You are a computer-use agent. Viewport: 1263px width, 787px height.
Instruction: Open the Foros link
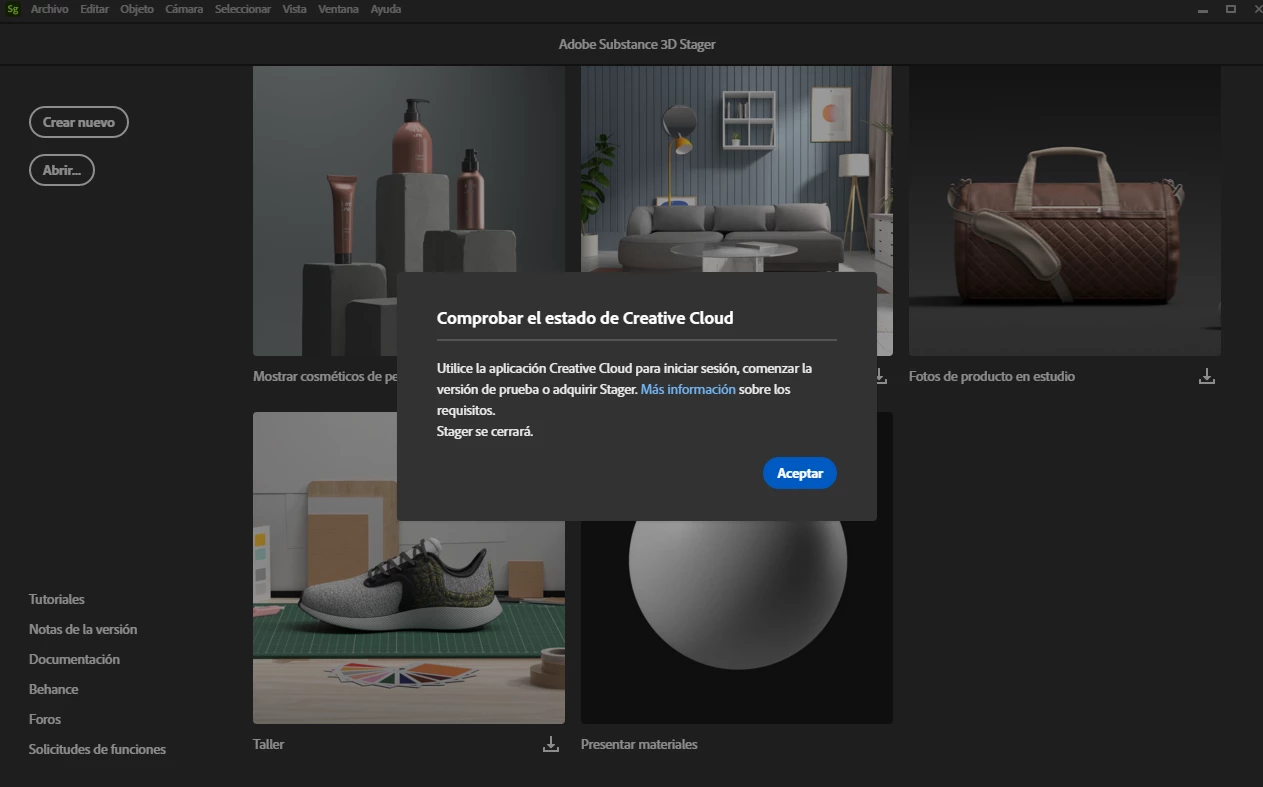point(45,719)
